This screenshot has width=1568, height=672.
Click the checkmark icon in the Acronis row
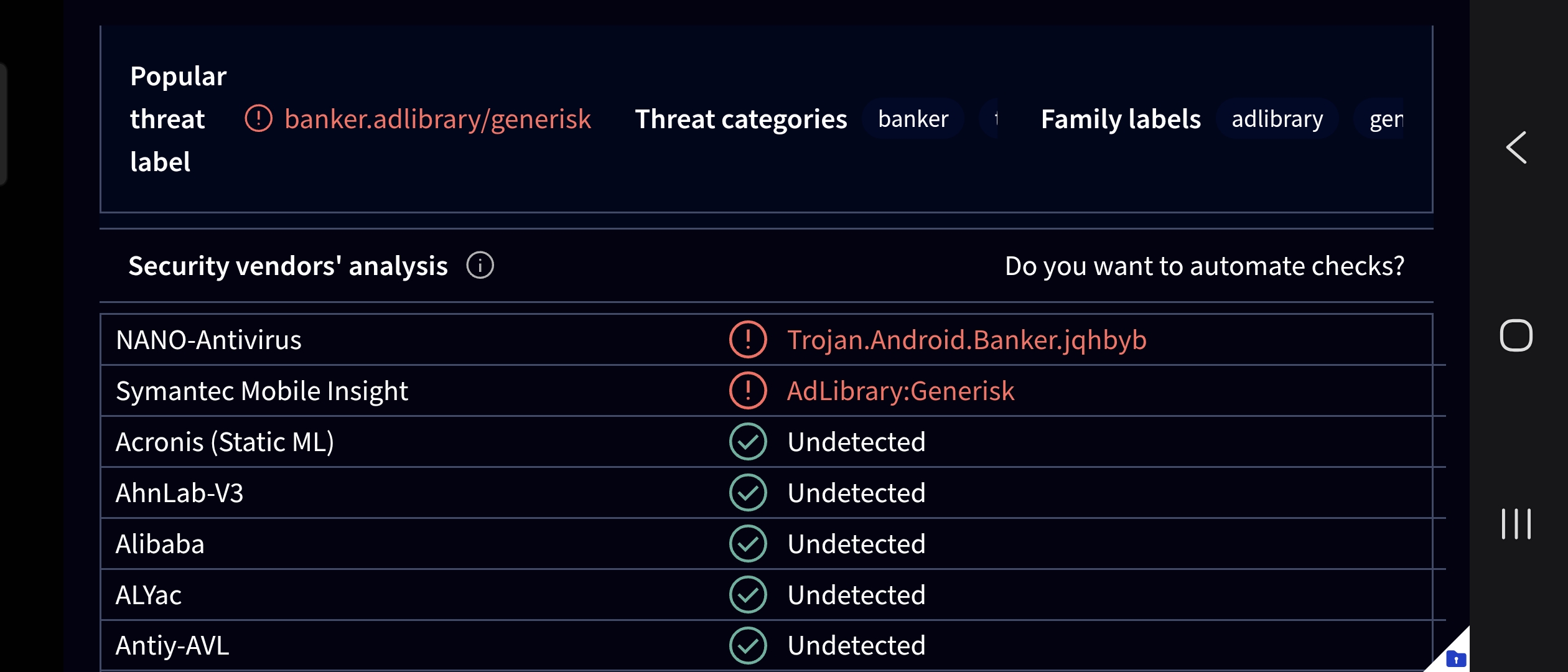pos(748,442)
